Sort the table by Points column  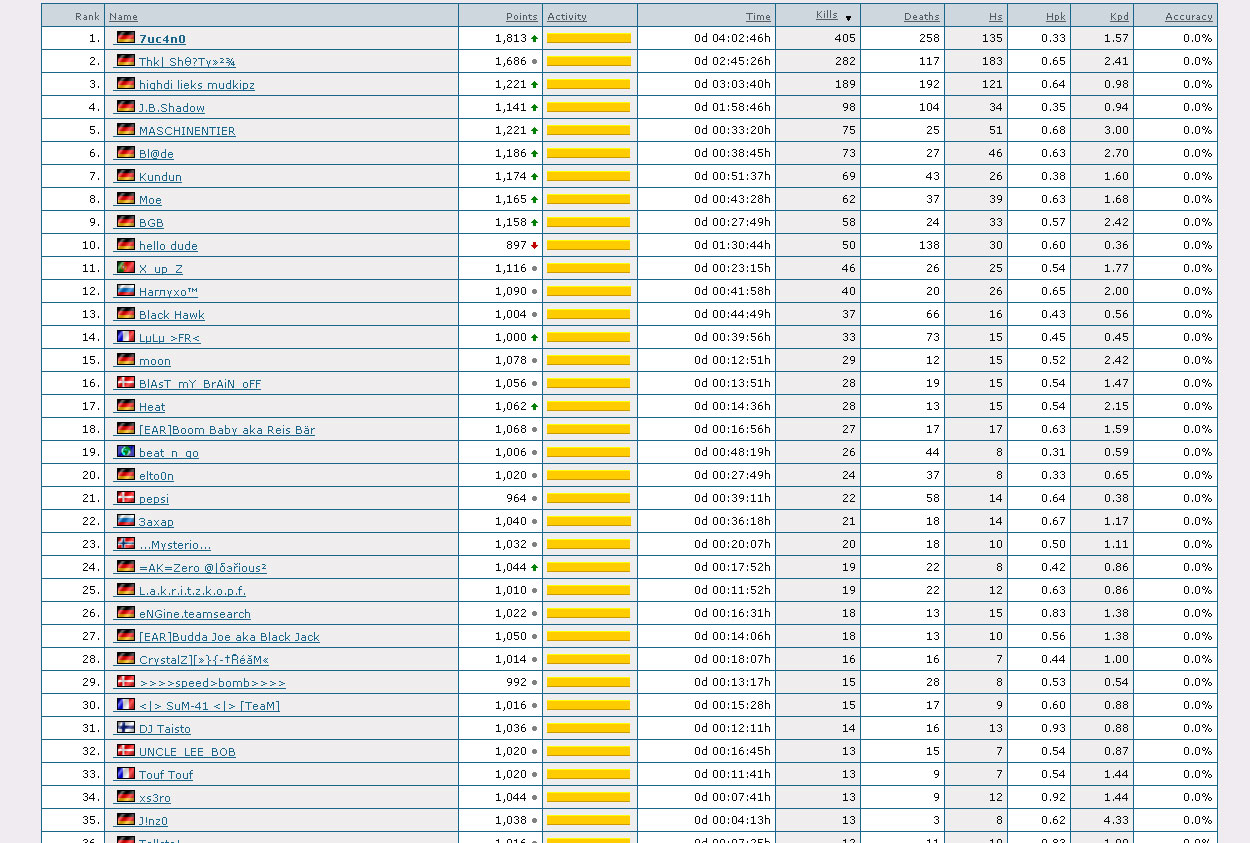(x=521, y=17)
